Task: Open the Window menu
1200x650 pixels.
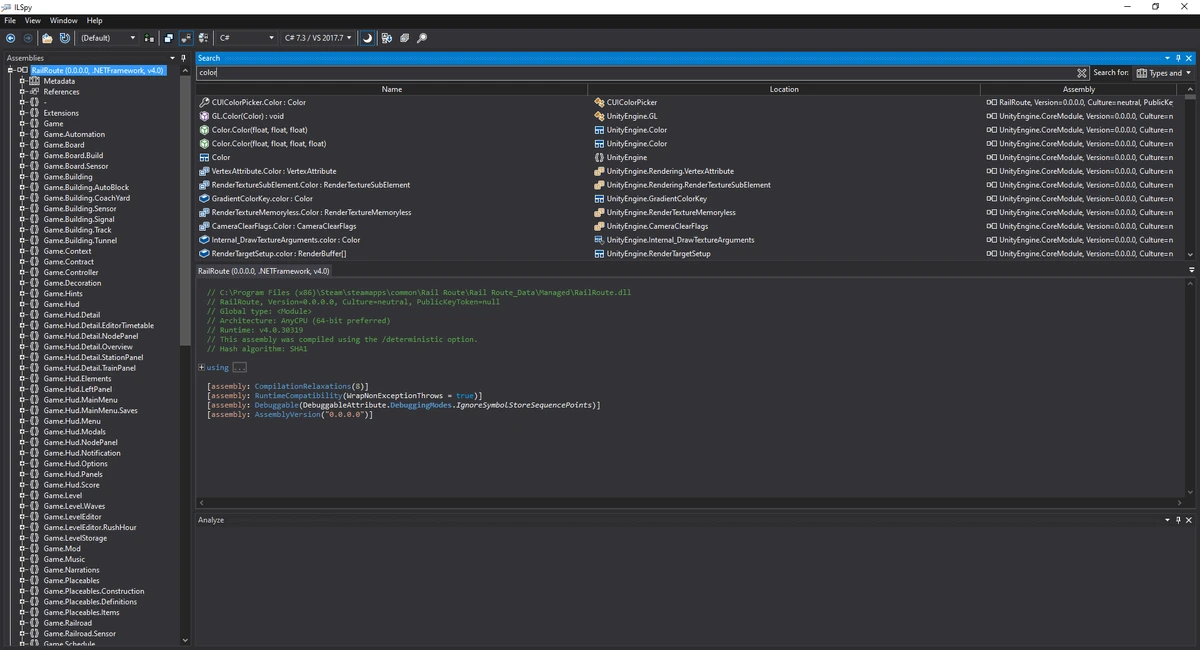Action: pyautogui.click(x=63, y=19)
